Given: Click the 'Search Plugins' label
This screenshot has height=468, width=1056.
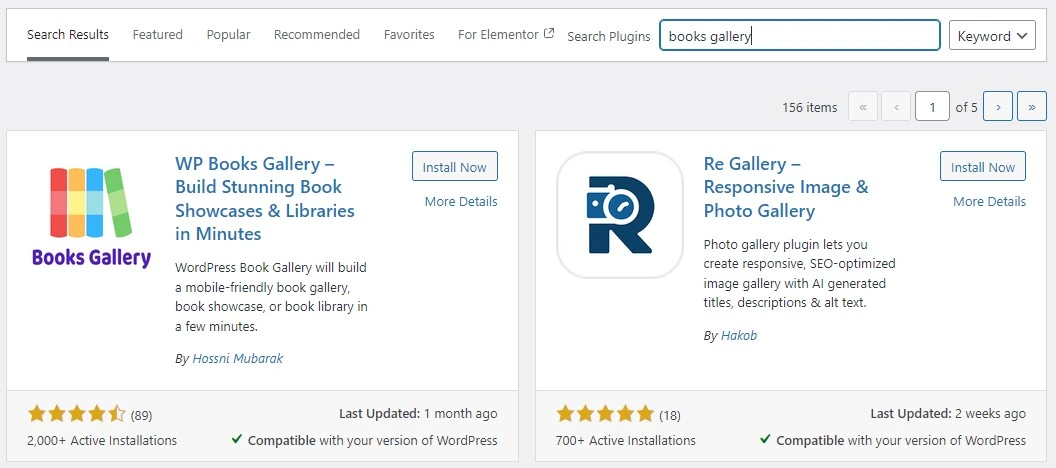Looking at the screenshot, I should (x=609, y=36).
